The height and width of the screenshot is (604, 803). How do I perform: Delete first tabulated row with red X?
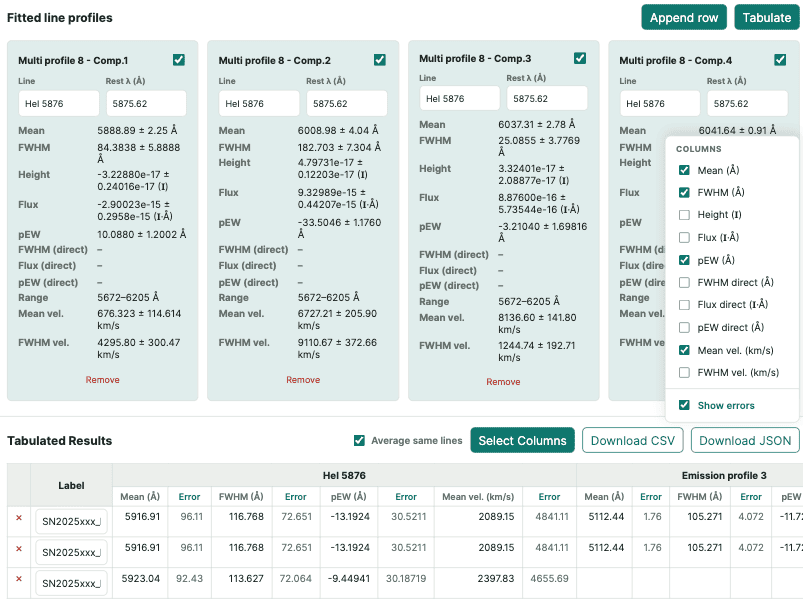(x=19, y=518)
